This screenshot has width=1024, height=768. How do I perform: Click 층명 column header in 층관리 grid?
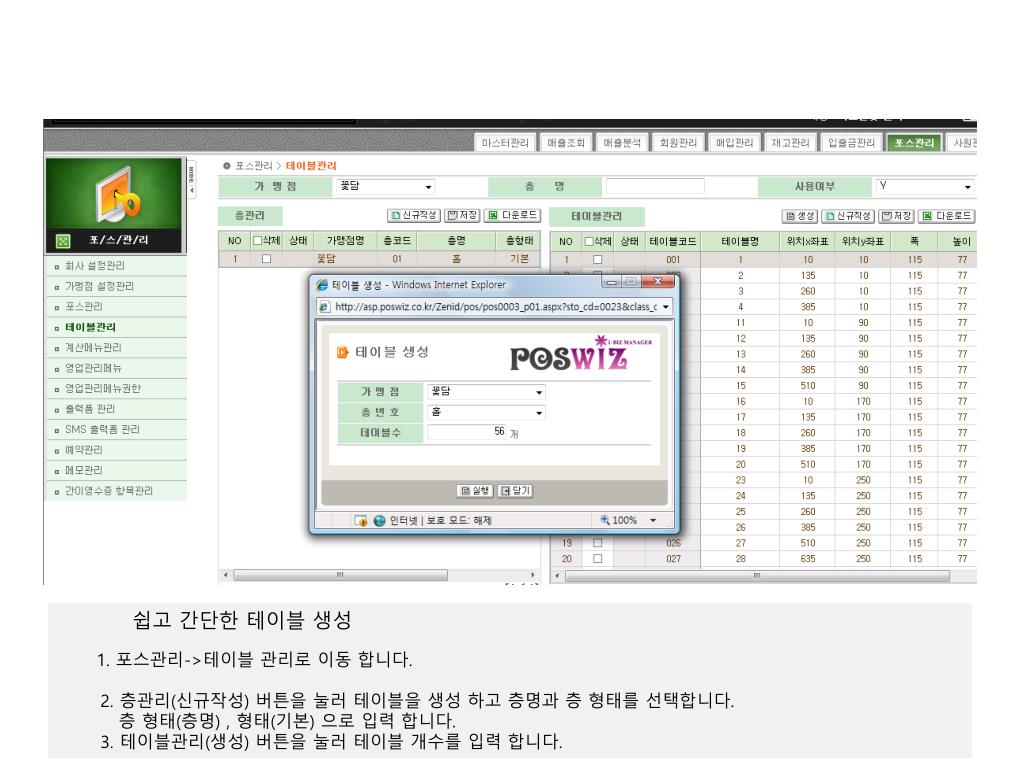point(456,241)
